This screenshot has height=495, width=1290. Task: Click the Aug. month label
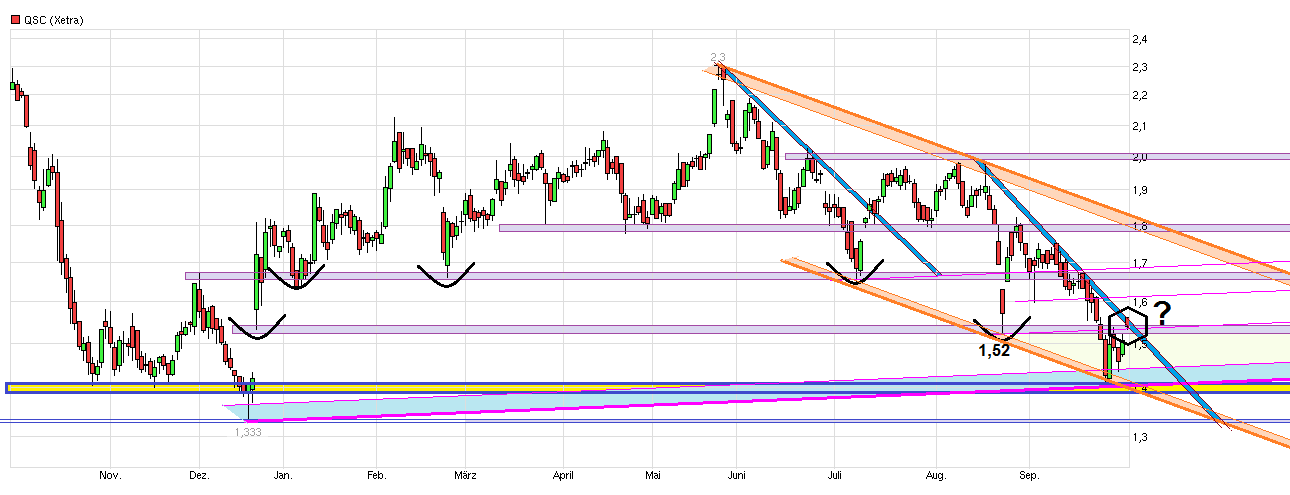(x=936, y=477)
